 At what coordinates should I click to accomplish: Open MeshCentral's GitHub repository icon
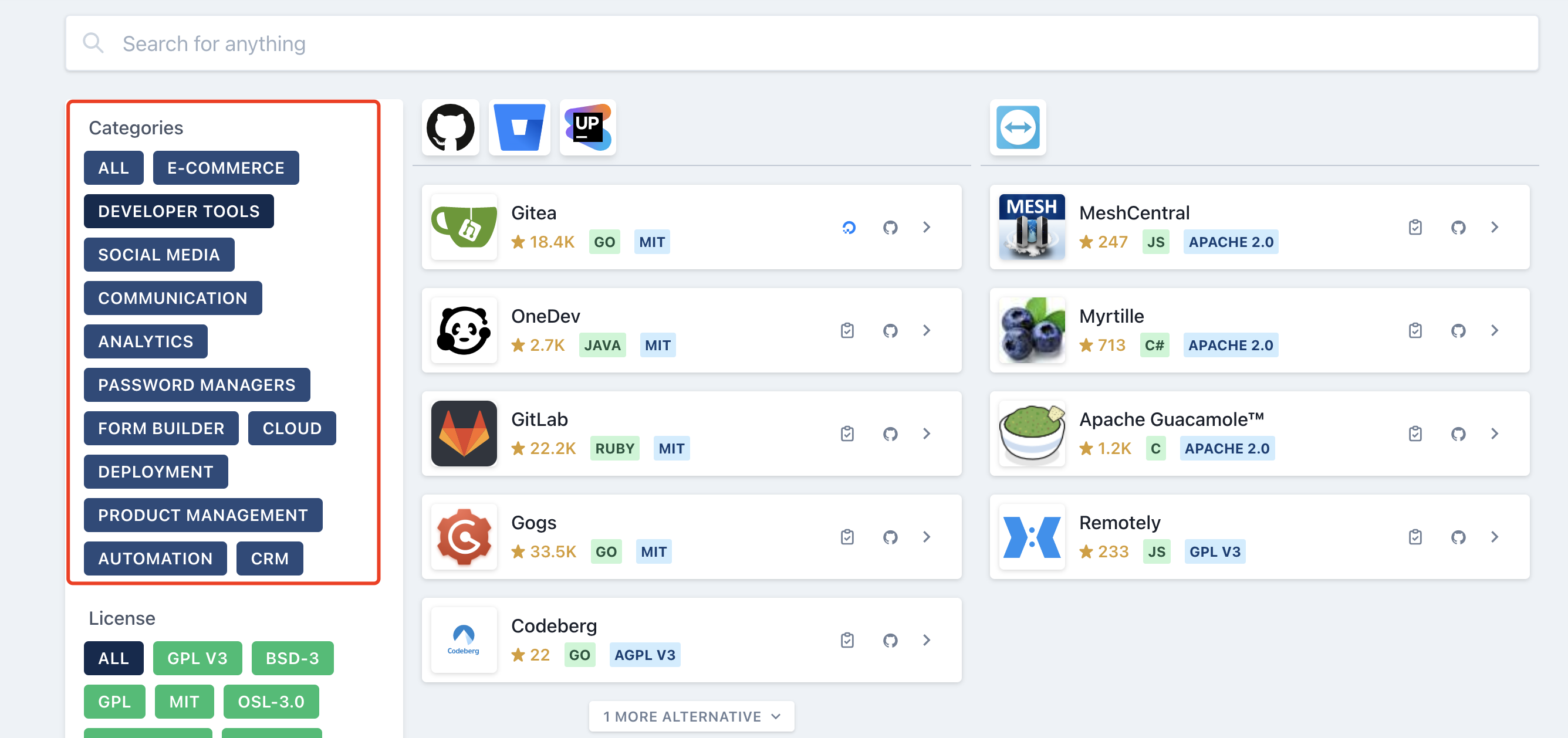[x=1458, y=228]
